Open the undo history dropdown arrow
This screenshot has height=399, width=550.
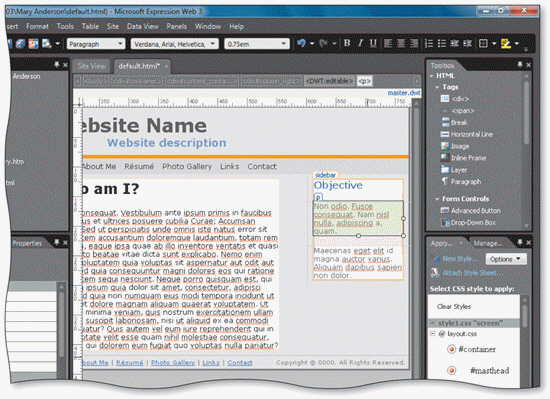click(312, 43)
